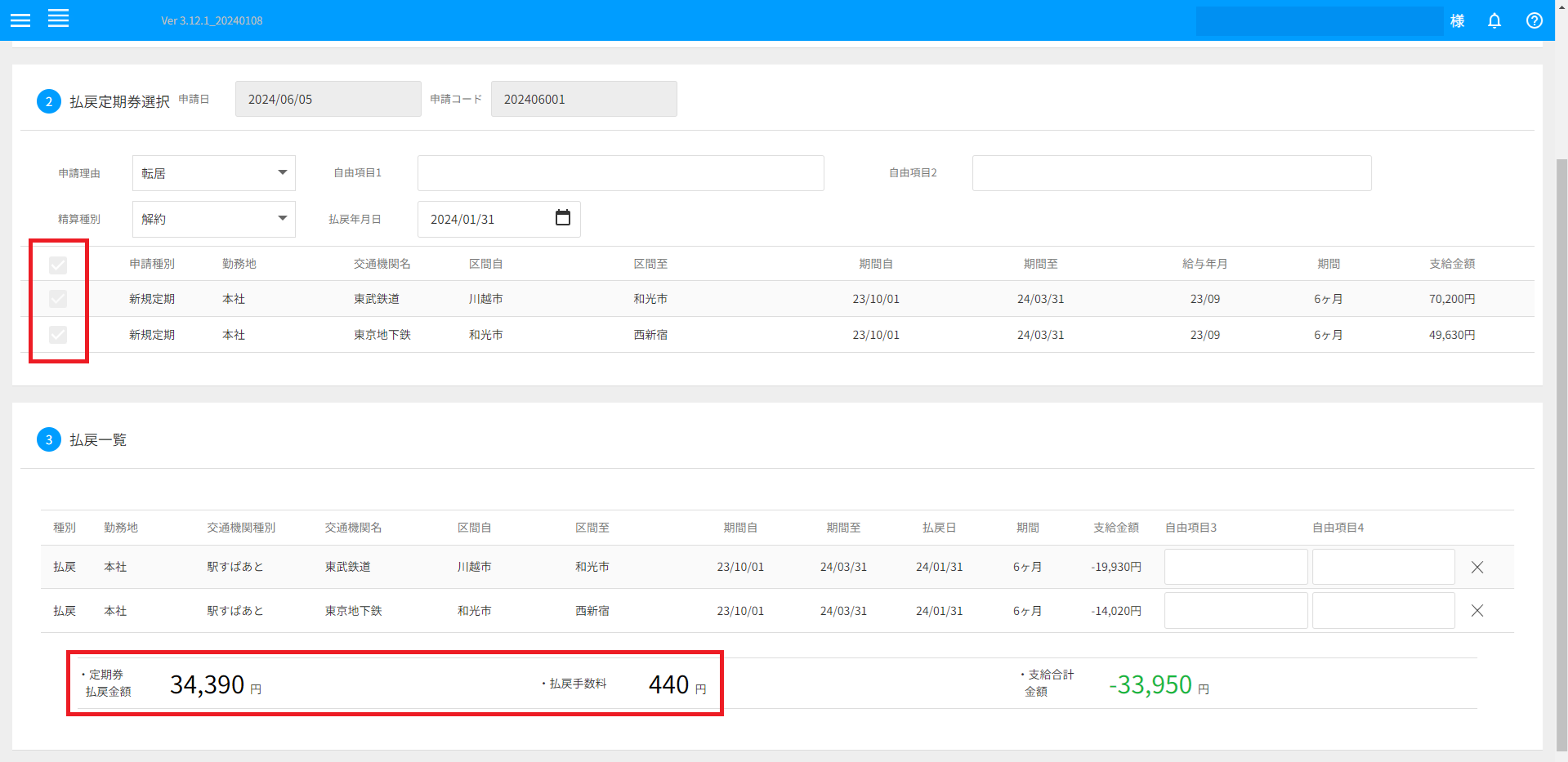
Task: Click the -33,950 payment total value
Action: click(1150, 684)
